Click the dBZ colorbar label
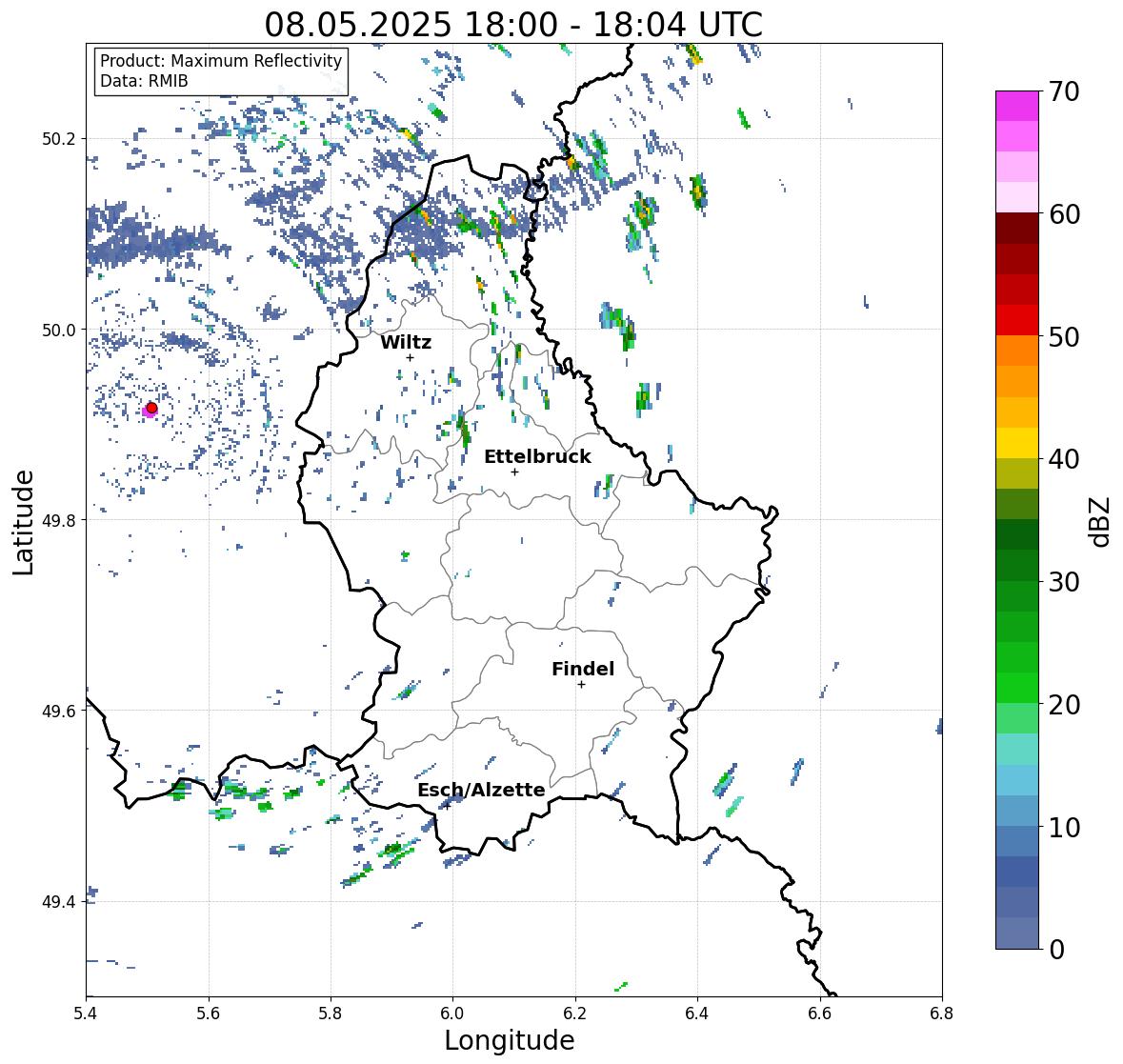This screenshot has height=1064, width=1123. [1101, 521]
